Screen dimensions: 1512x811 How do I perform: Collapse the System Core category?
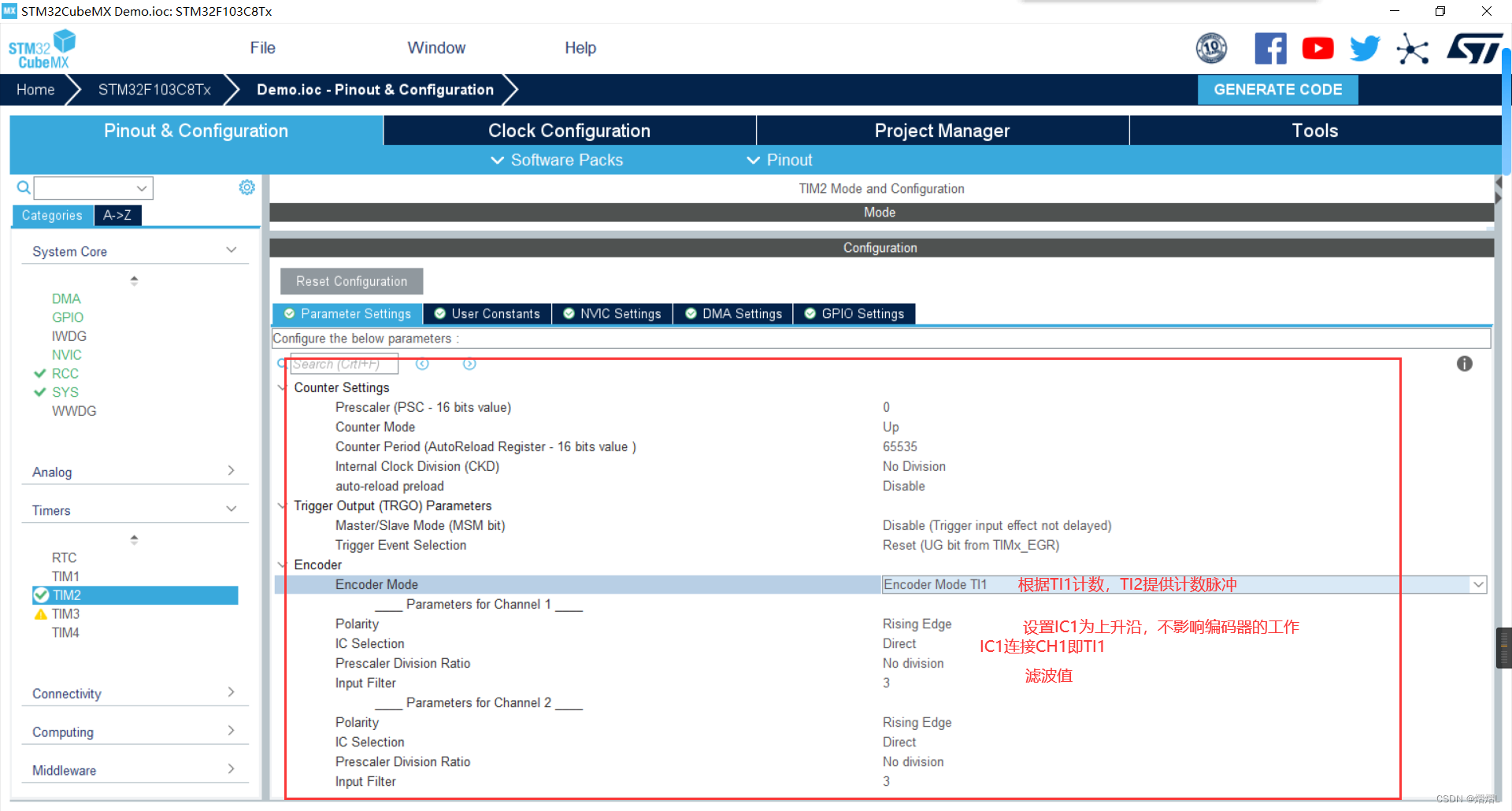[x=232, y=250]
